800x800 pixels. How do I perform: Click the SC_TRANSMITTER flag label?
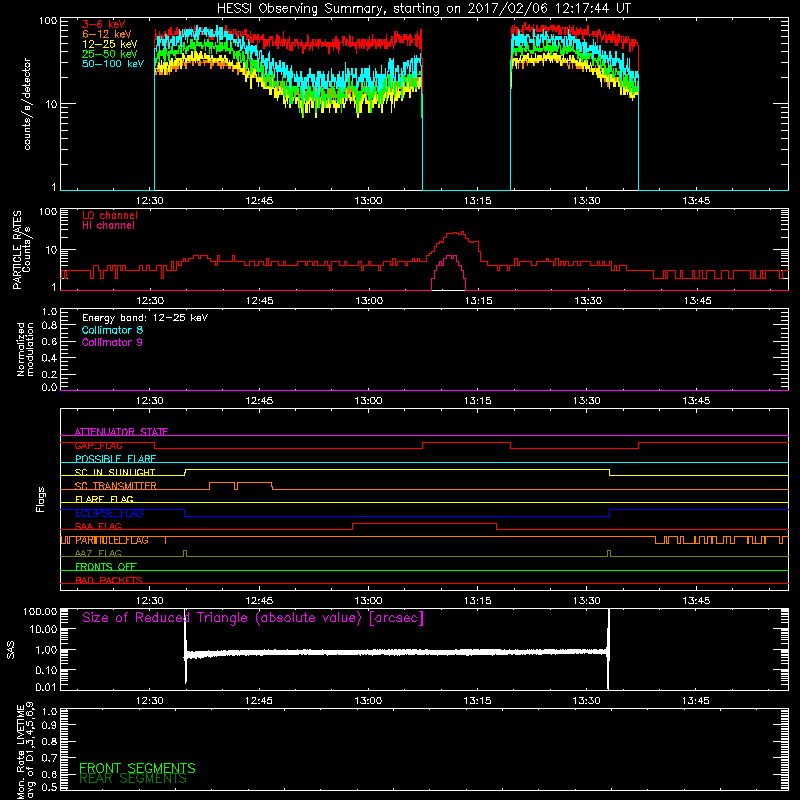click(116, 486)
